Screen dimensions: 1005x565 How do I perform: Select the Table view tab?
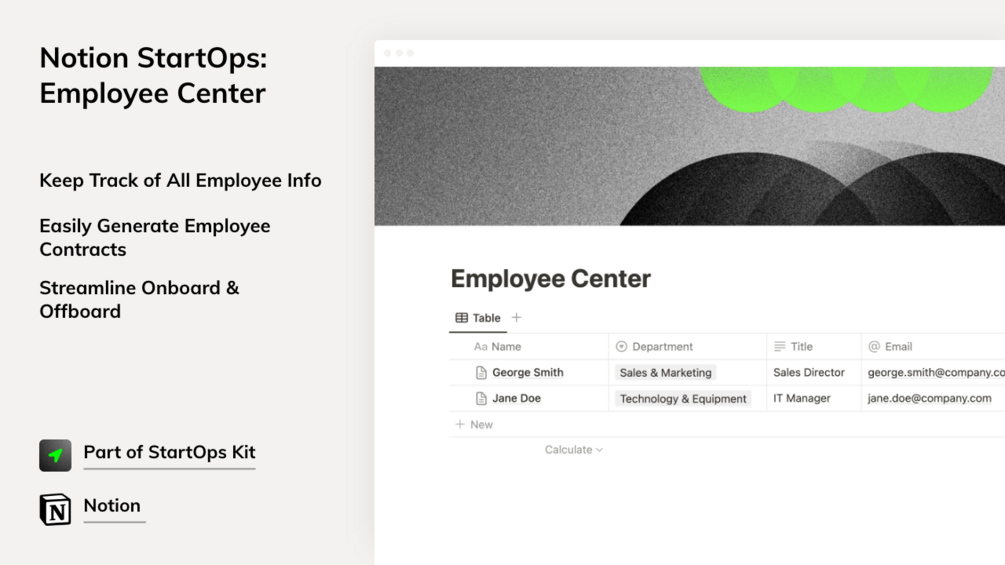point(478,318)
